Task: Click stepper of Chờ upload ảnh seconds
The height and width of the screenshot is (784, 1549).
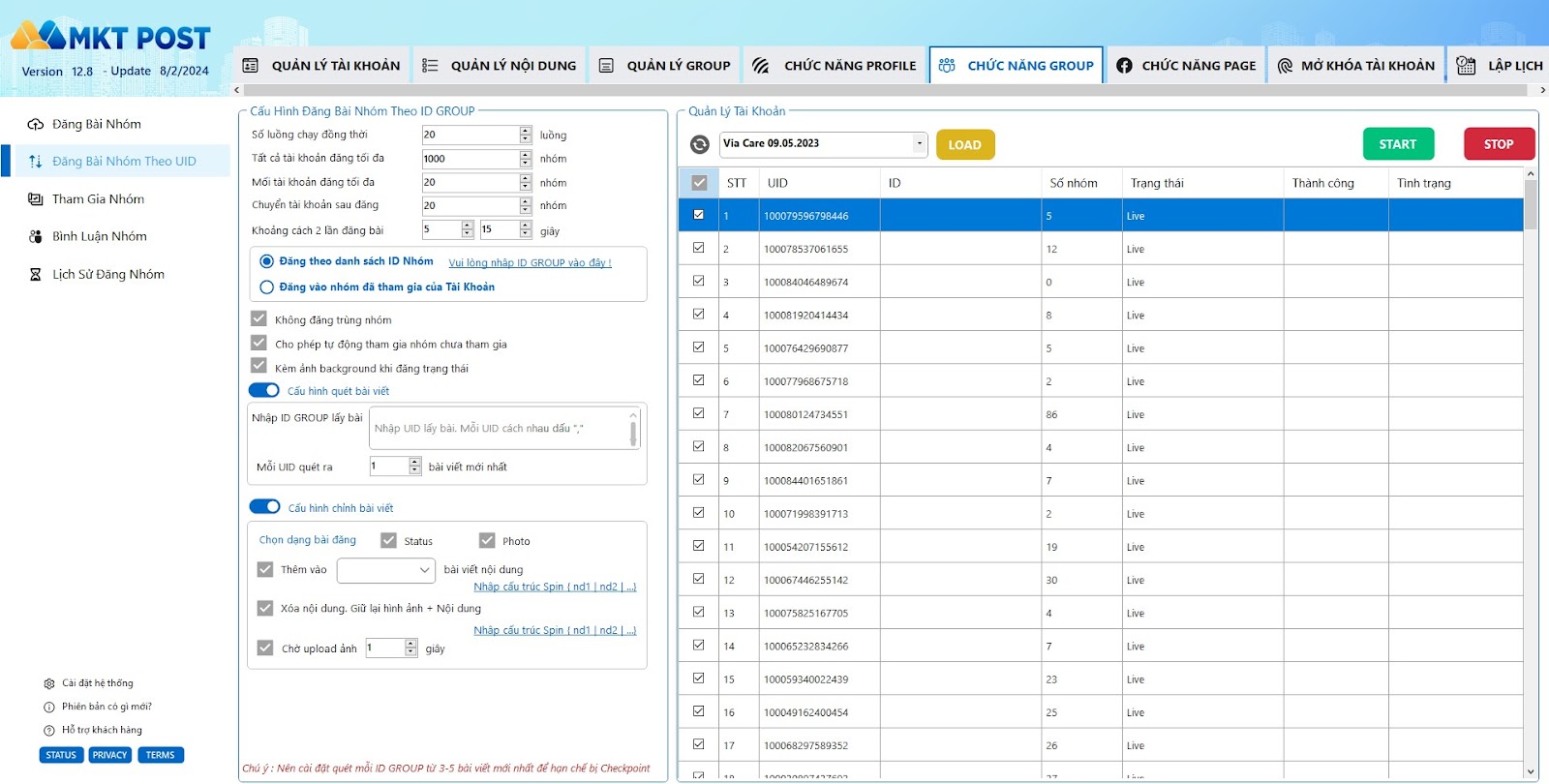Action: [411, 648]
